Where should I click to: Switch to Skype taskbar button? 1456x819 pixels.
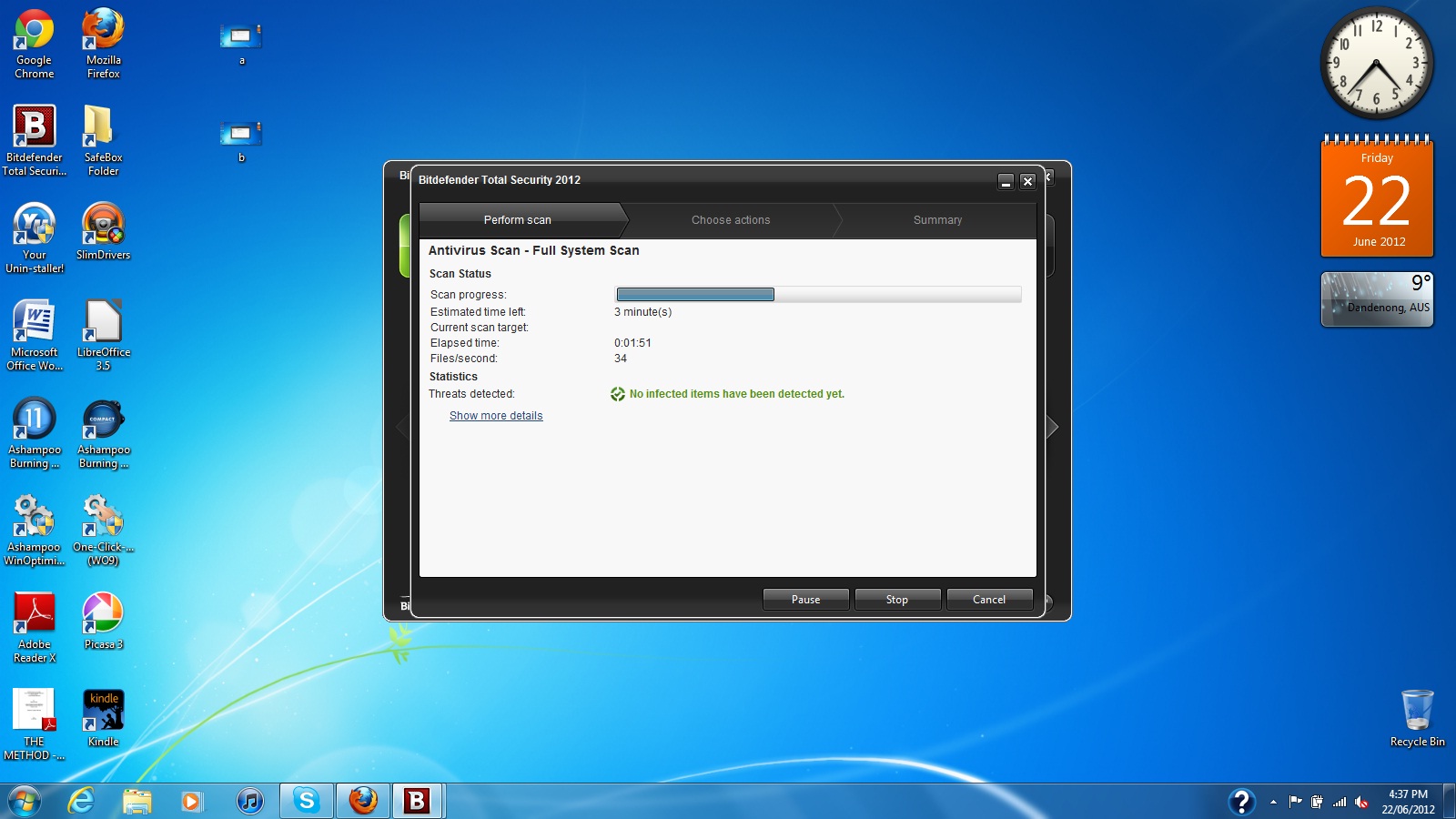(307, 801)
